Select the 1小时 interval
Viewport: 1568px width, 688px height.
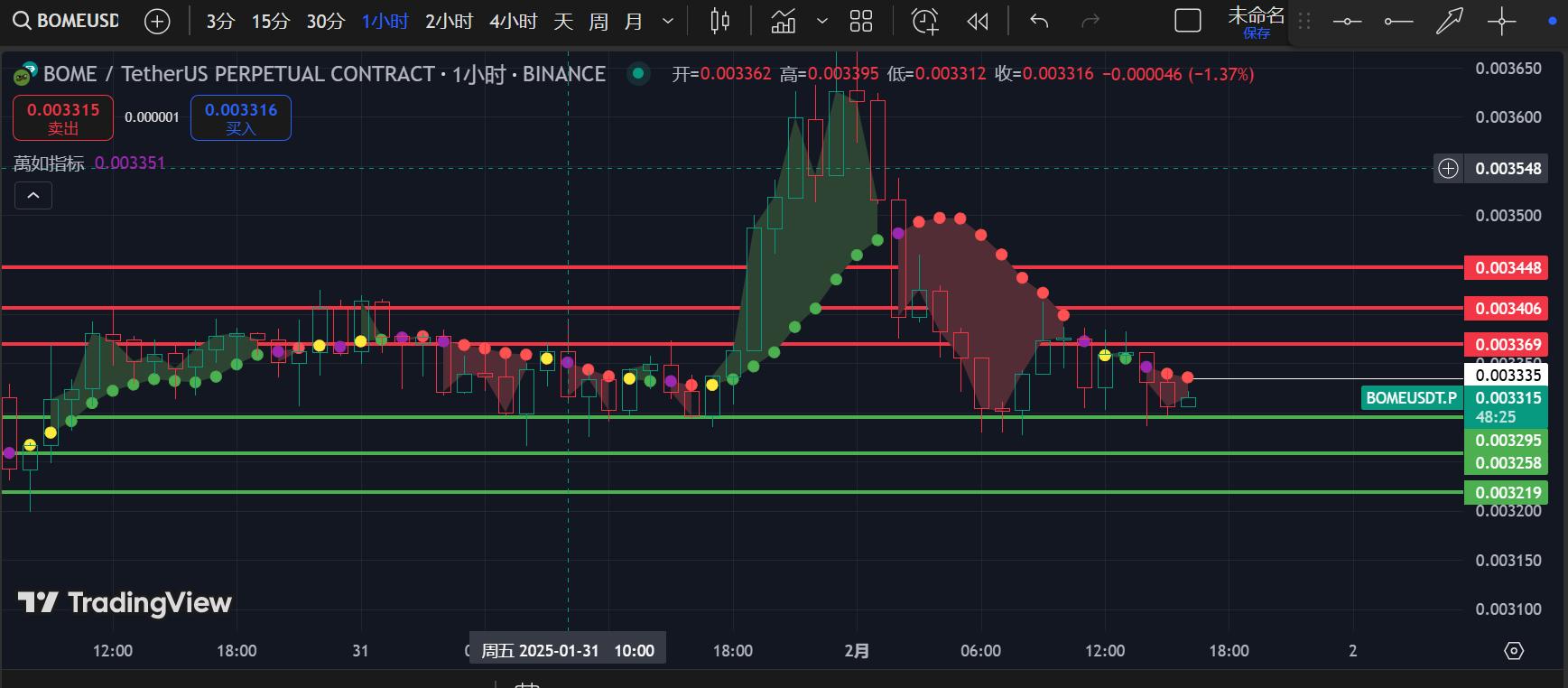[385, 21]
